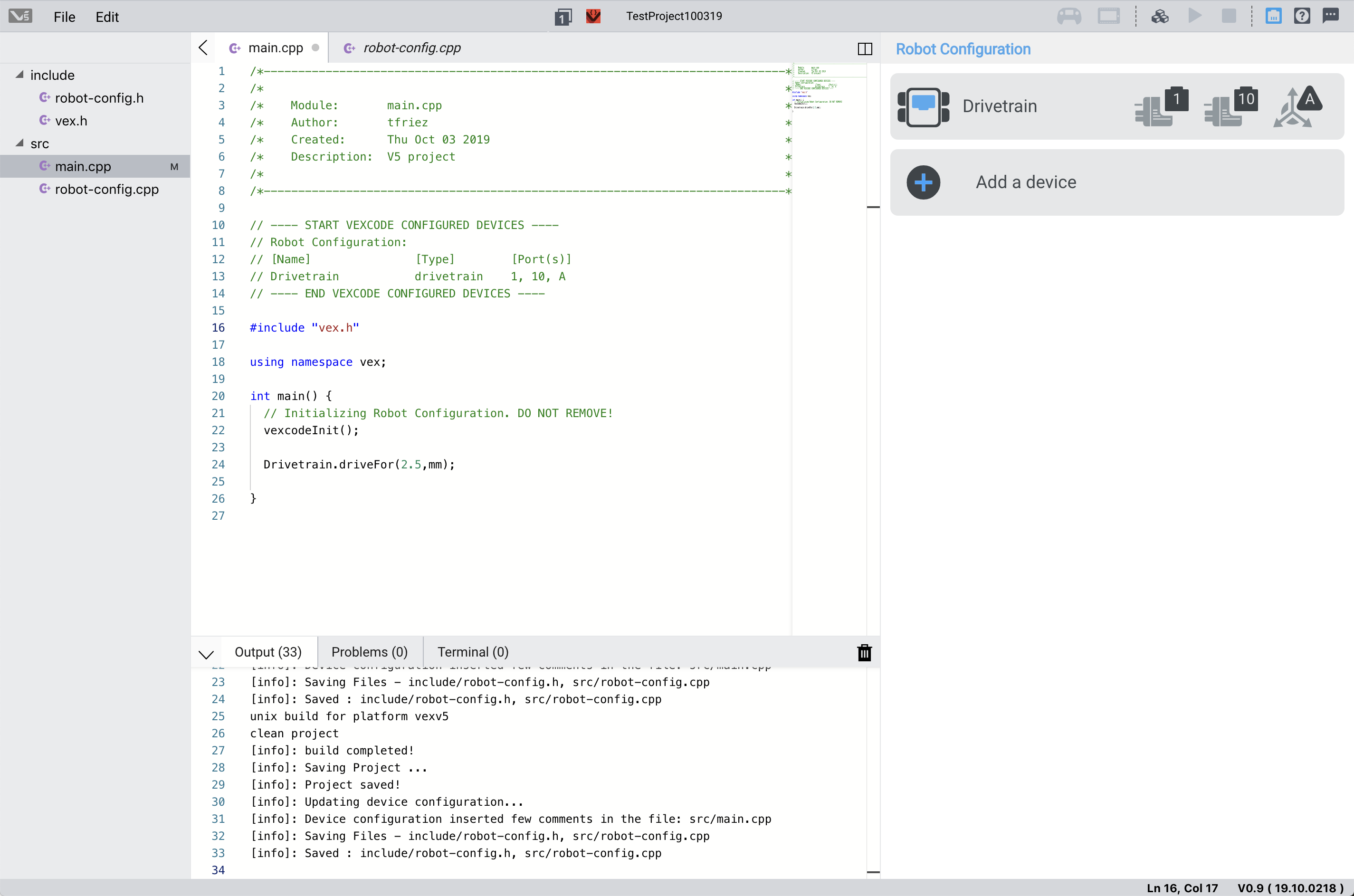Open vex.h in the file tree
Screen dimensions: 1354x896
click(71, 121)
